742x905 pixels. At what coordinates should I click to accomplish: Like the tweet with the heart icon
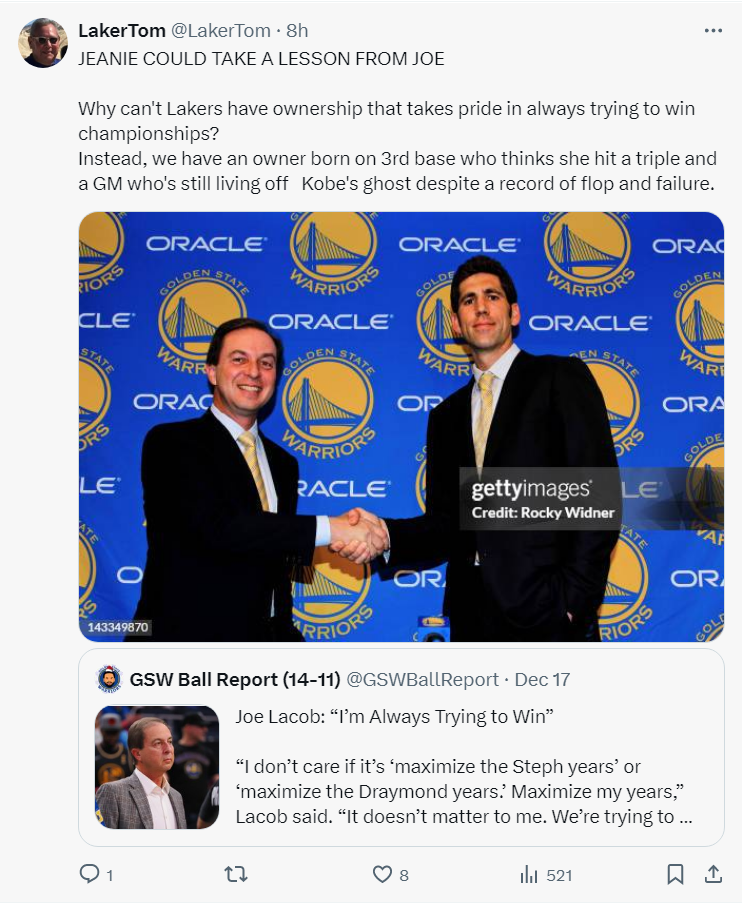point(382,874)
